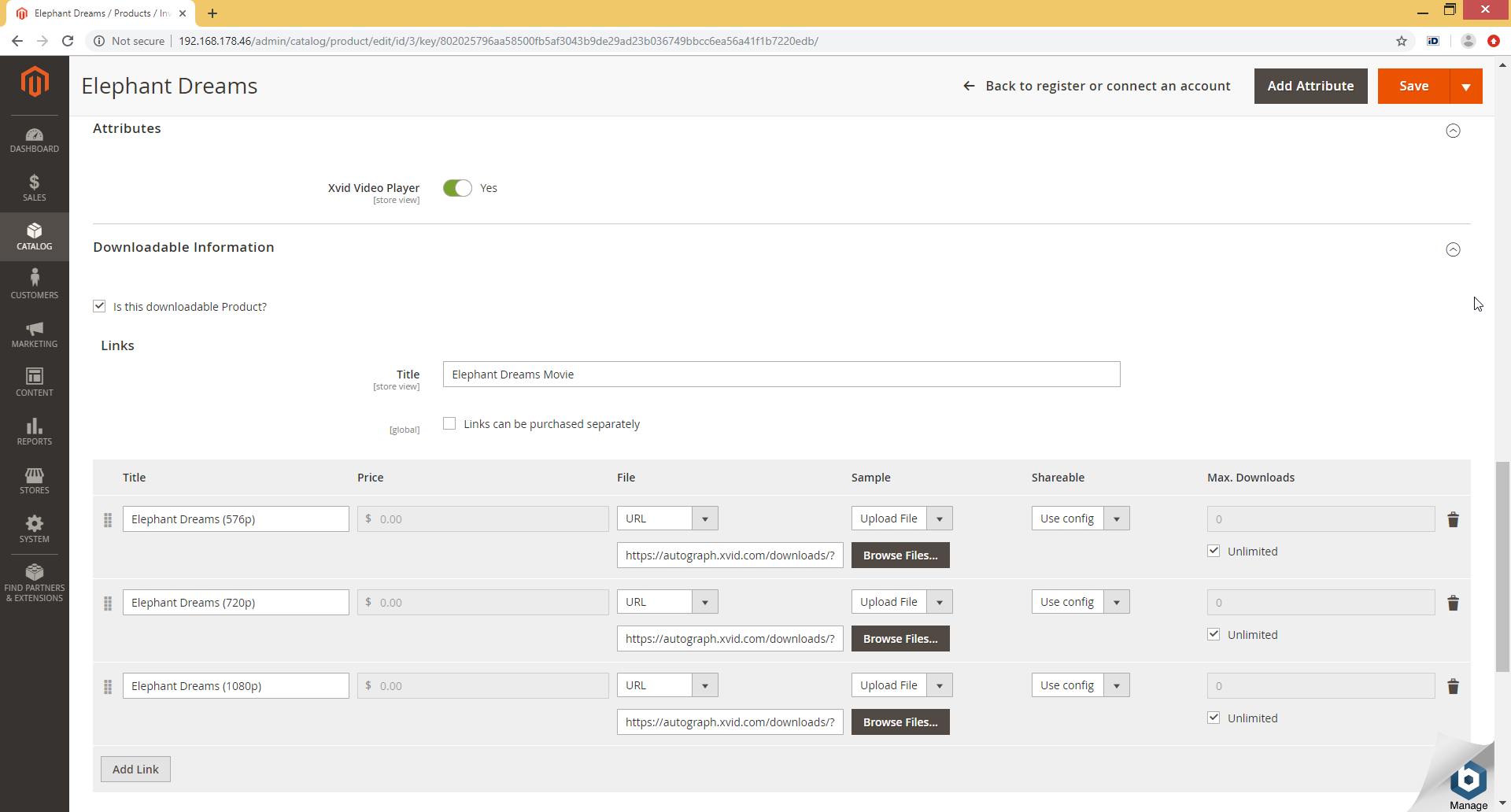Grab the drag handle of the 1080p row

point(108,687)
